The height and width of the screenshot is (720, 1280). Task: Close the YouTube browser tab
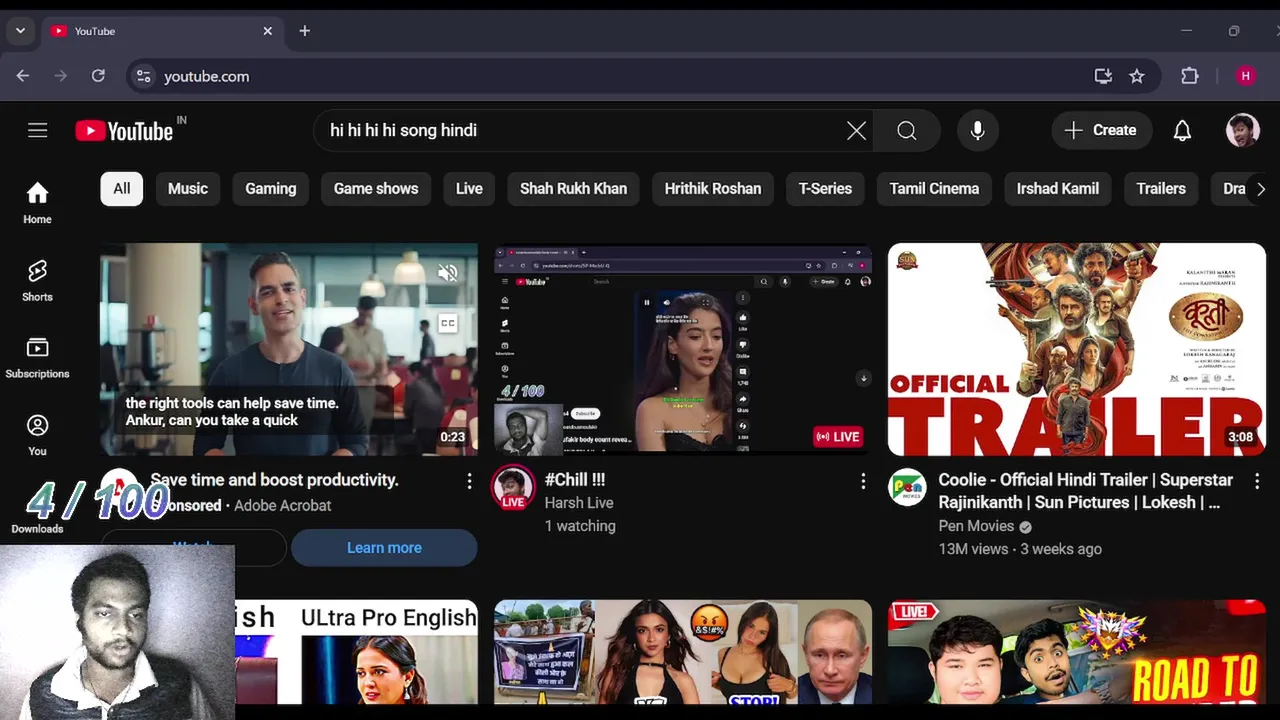(x=267, y=31)
